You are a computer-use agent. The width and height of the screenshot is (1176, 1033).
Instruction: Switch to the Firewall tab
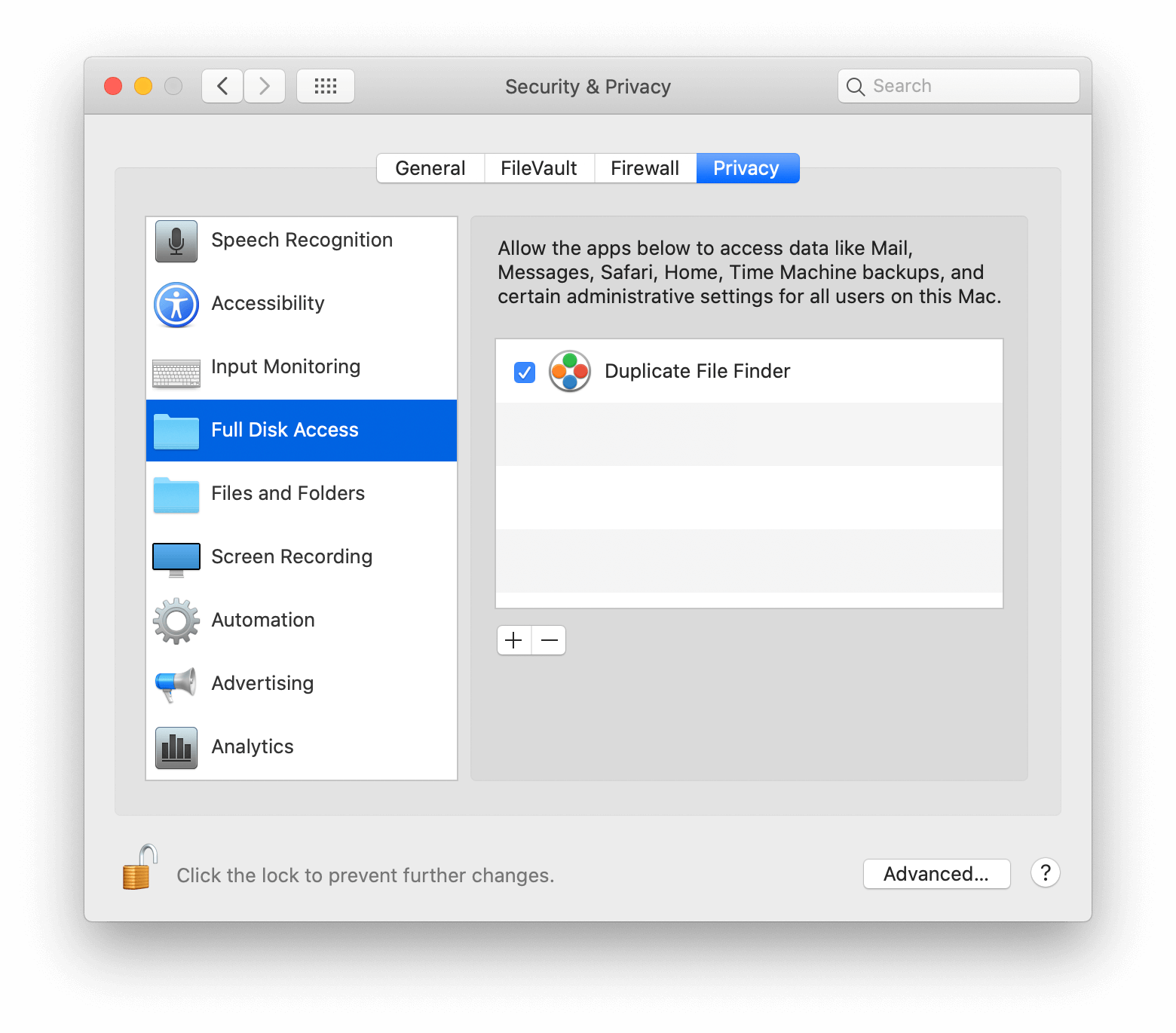pyautogui.click(x=645, y=167)
